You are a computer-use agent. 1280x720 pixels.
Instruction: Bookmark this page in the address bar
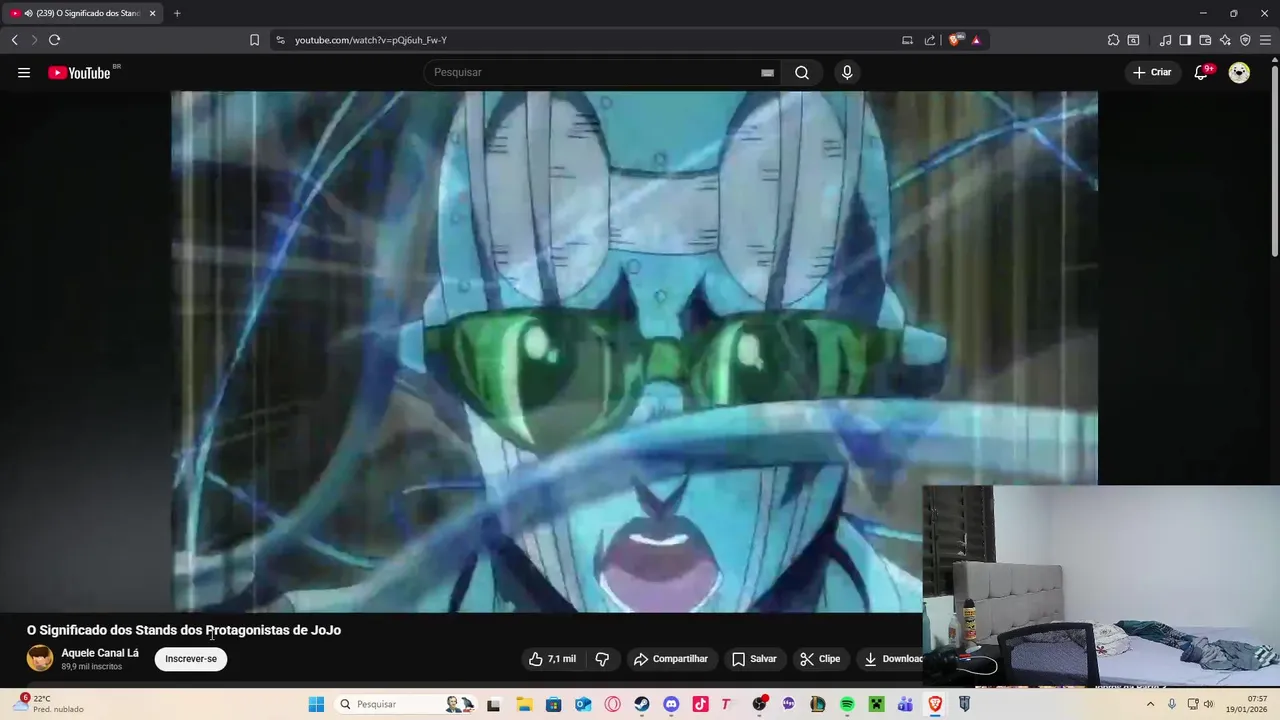coord(254,40)
